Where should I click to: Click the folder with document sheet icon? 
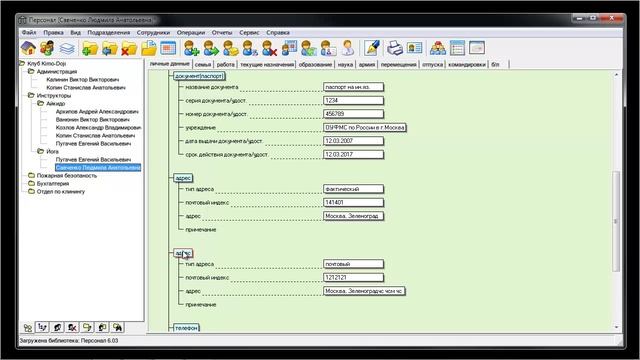pos(149,49)
